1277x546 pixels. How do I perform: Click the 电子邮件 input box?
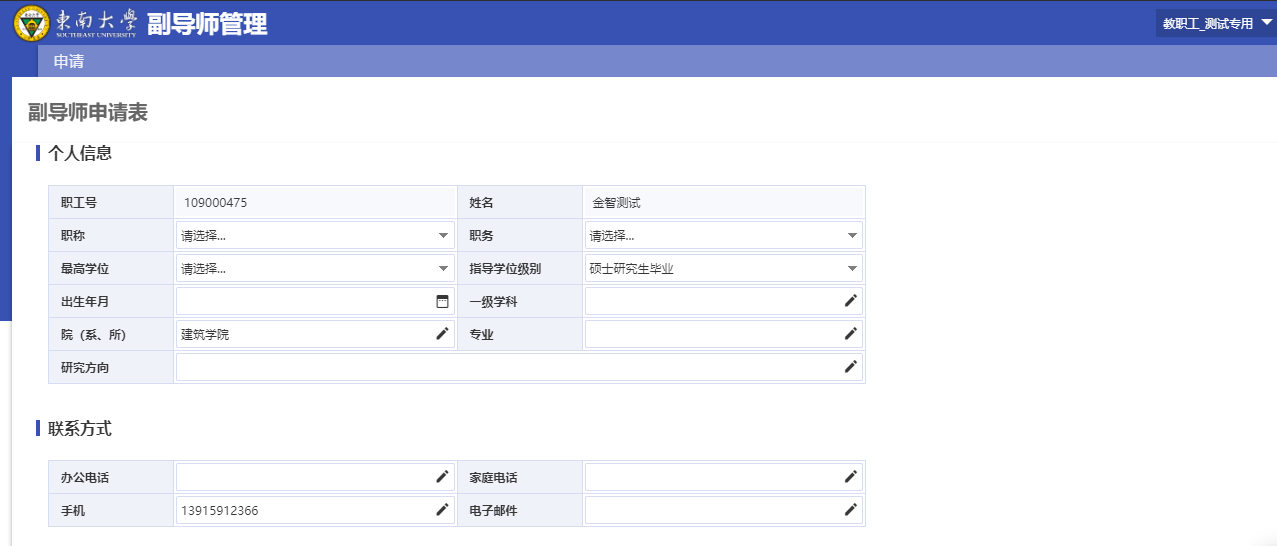pyautogui.click(x=710, y=510)
